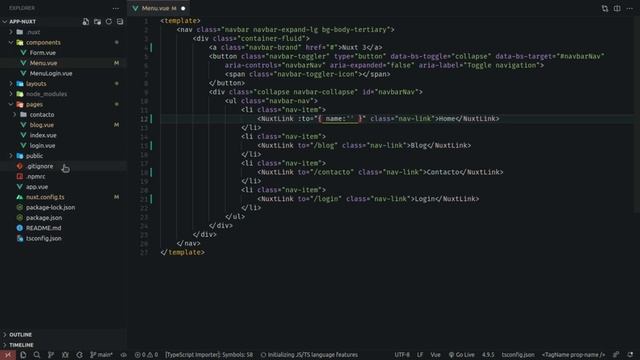Click the git icon next to .gitignore
640x360 pixels.
coord(20,166)
